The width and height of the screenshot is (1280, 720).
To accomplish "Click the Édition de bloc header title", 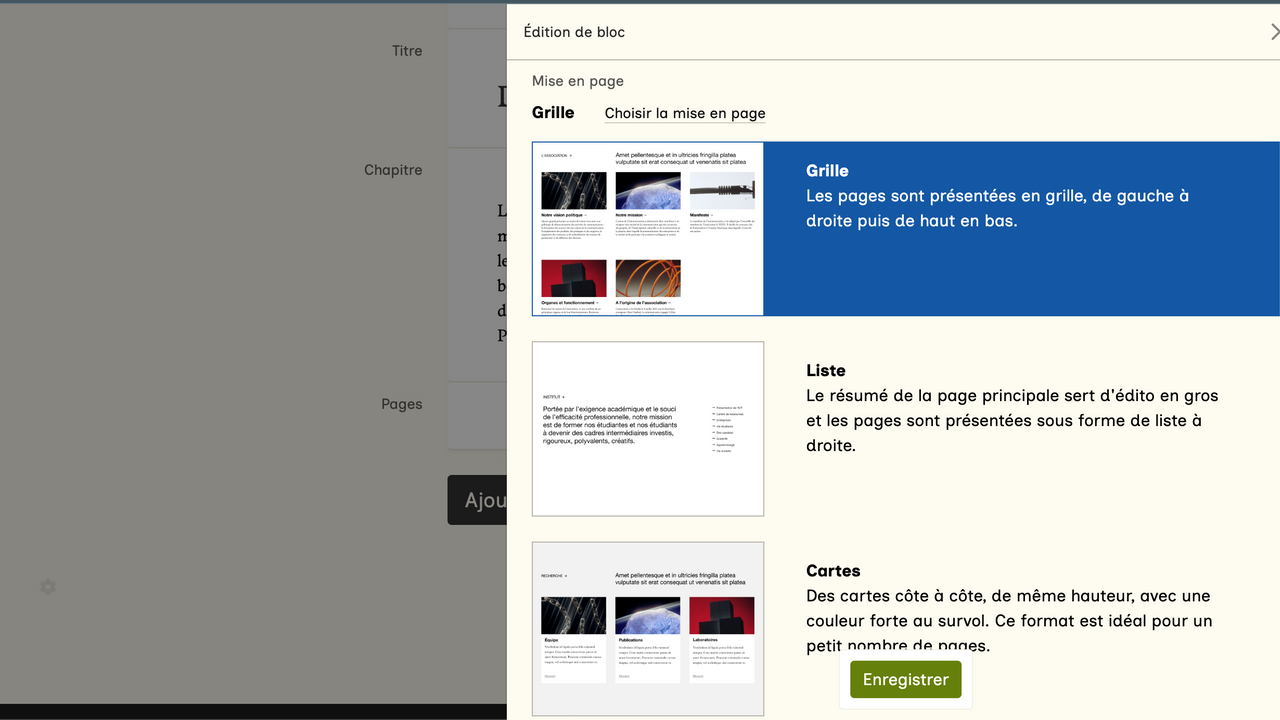I will click(574, 32).
